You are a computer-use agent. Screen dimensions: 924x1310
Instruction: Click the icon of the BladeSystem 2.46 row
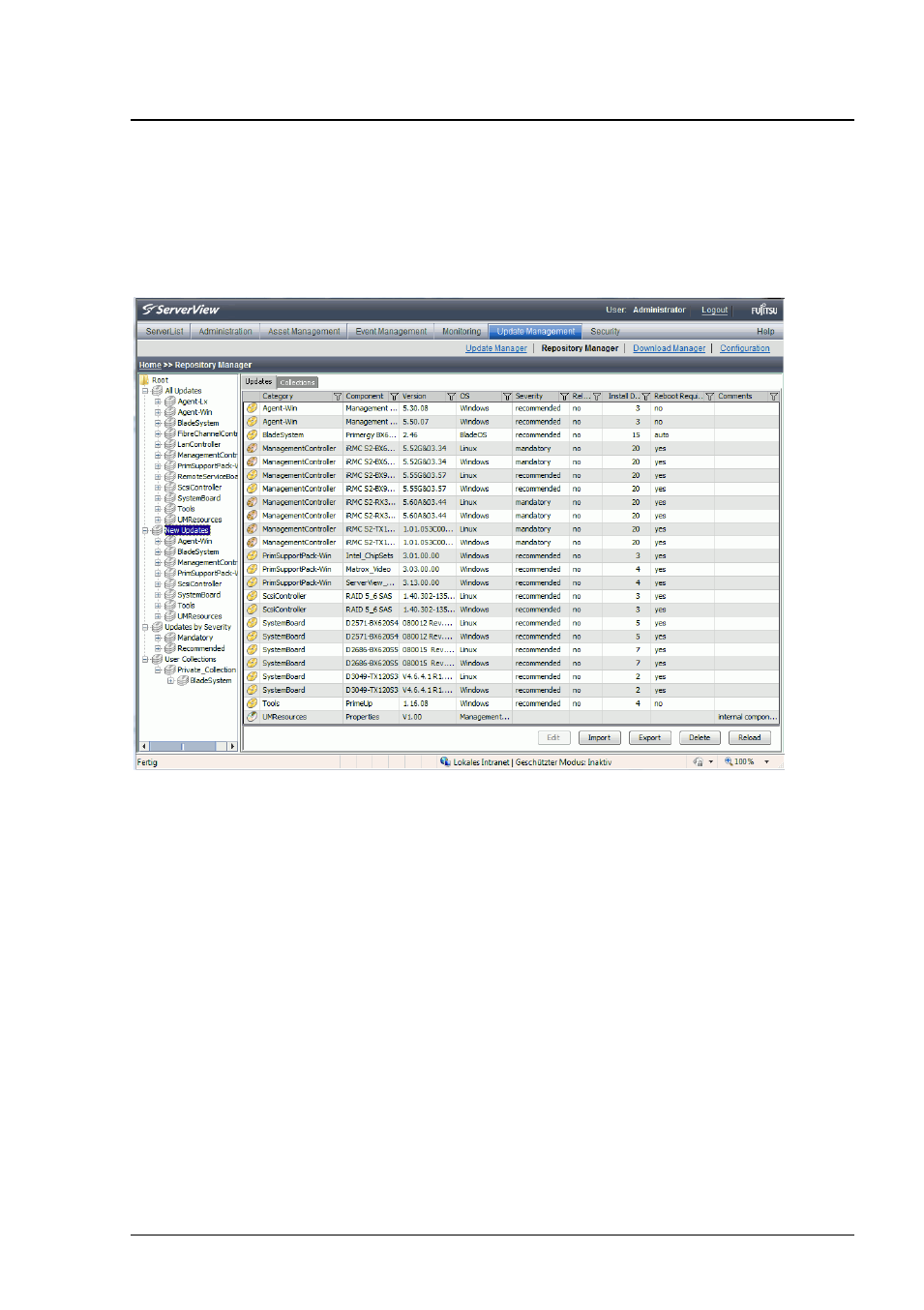tap(252, 435)
